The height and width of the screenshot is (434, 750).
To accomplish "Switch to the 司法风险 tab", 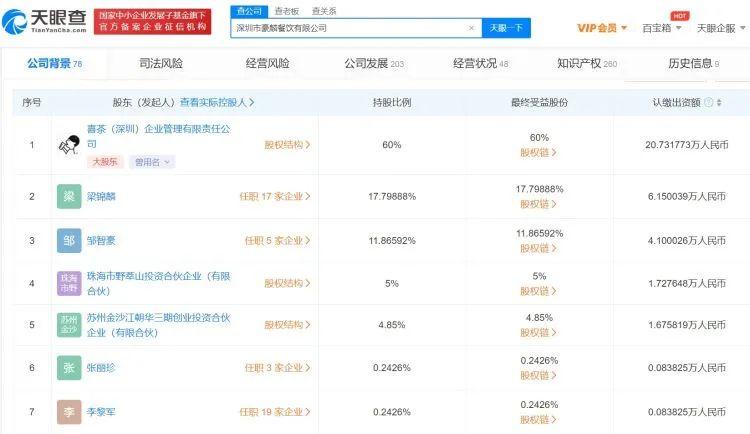I will point(161,64).
